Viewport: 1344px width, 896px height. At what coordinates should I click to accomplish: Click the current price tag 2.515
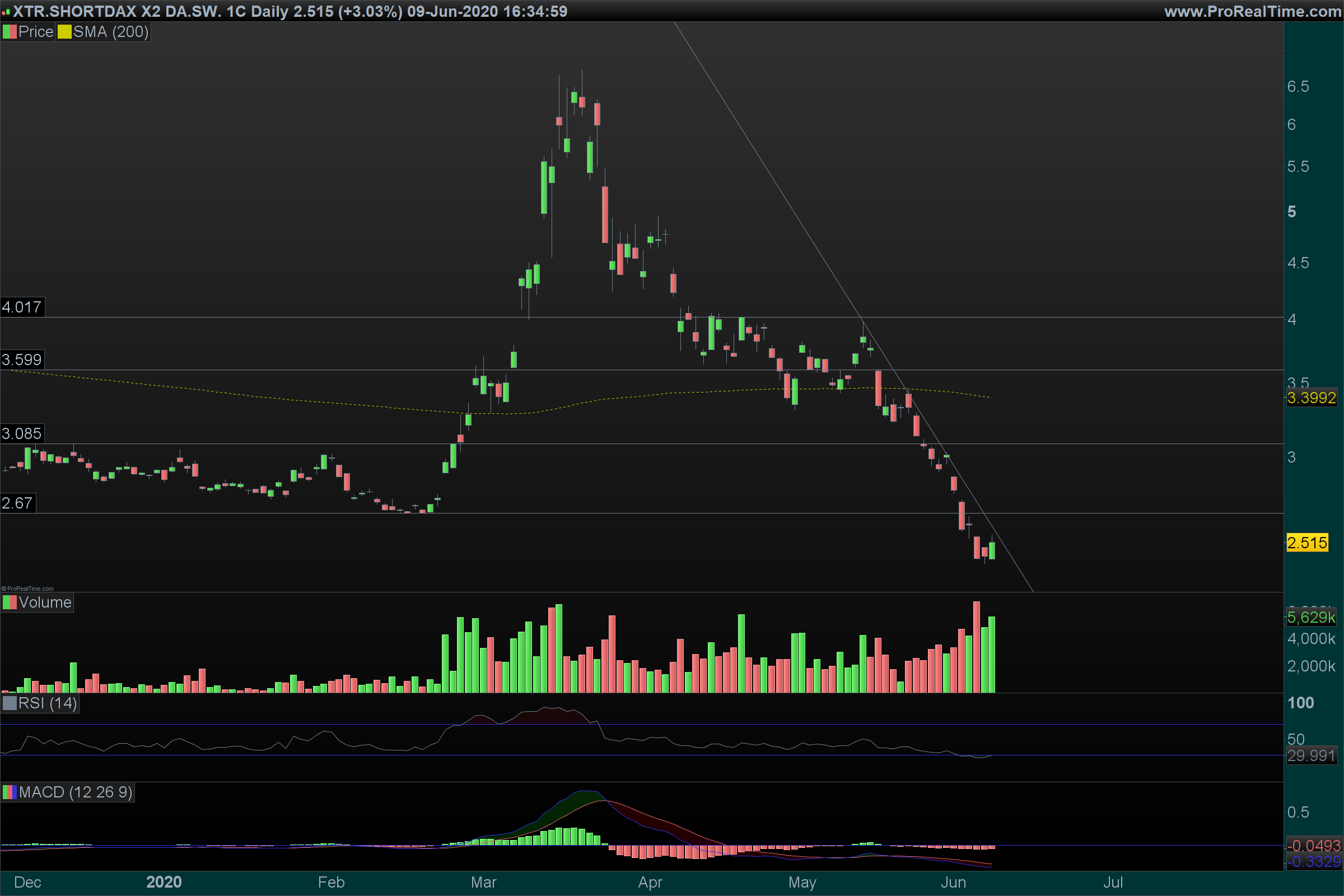point(1307,543)
